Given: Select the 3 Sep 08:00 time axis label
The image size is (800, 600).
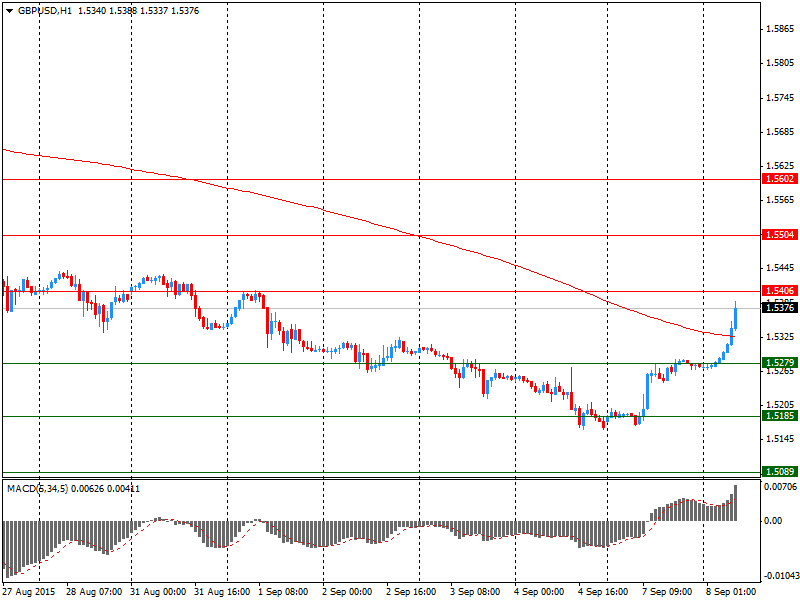Looking at the screenshot, I should click(x=475, y=592).
